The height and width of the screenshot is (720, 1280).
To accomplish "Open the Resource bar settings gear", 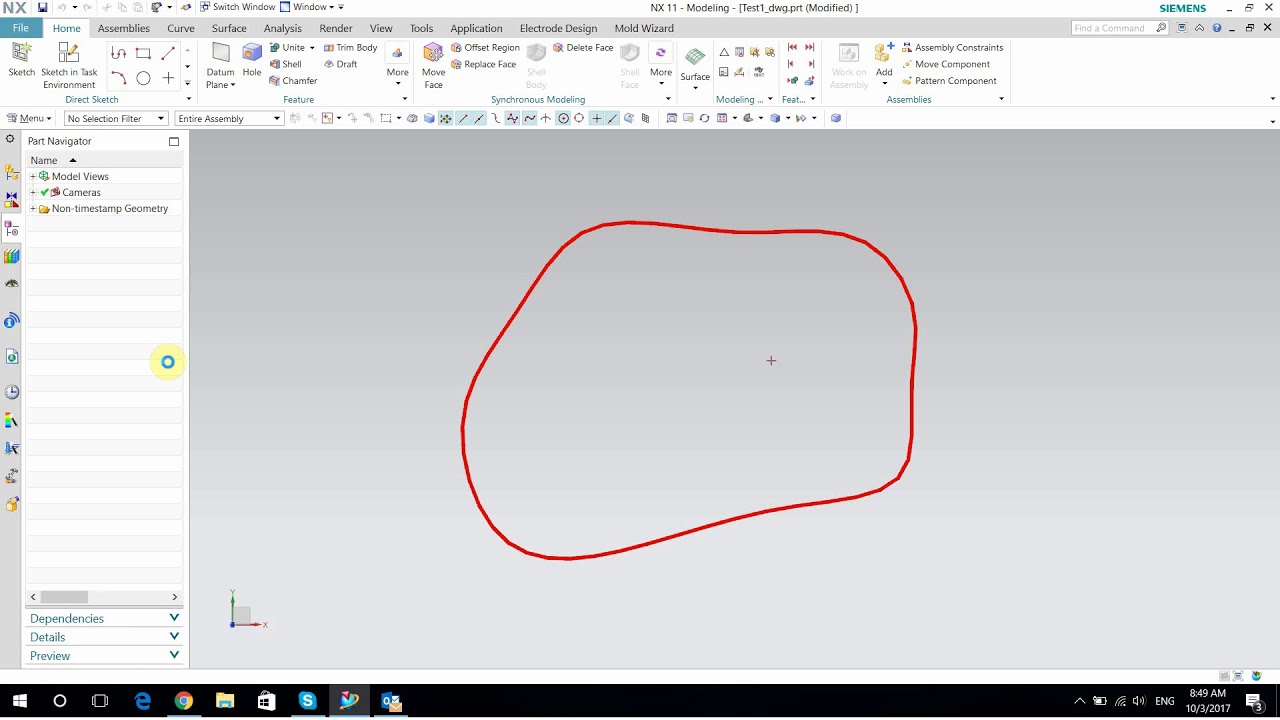I will click(x=10, y=139).
